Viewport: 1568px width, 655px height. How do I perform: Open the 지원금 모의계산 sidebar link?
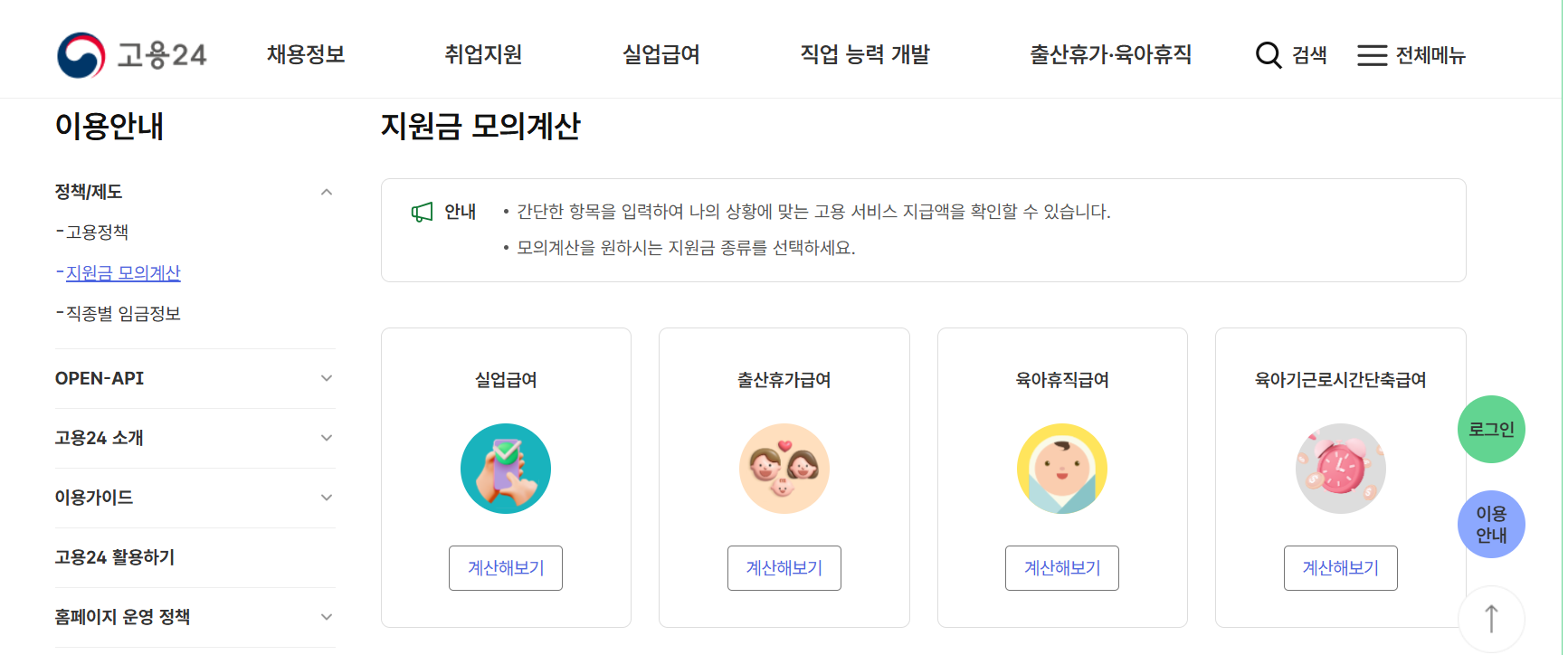pos(123,271)
